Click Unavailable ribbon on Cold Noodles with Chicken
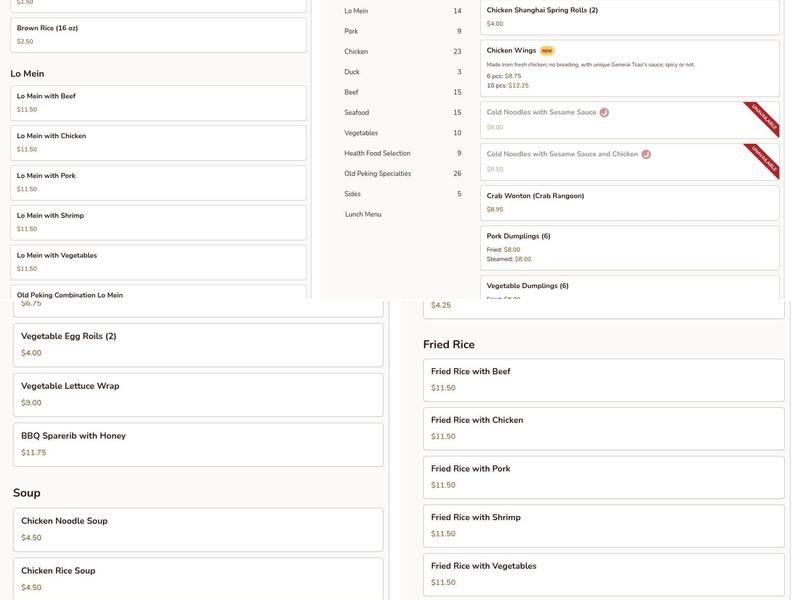Image resolution: width=800 pixels, height=600 pixels. click(763, 159)
